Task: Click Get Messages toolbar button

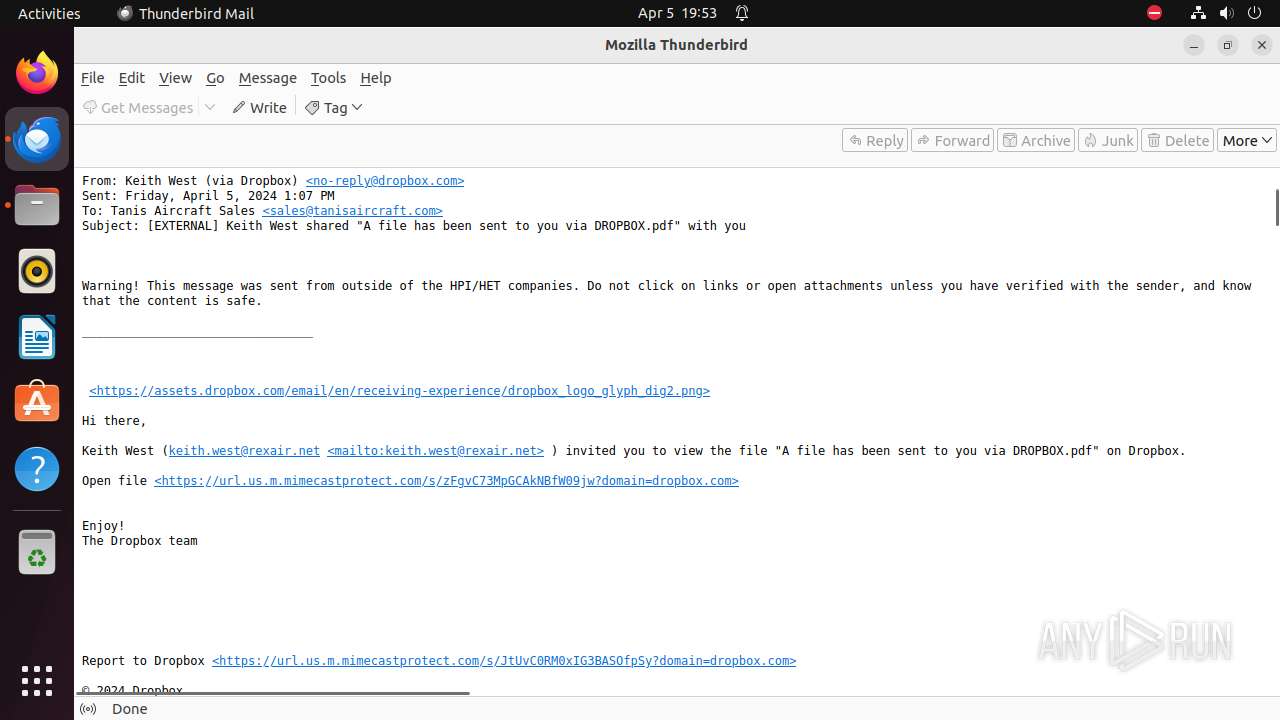Action: (138, 107)
